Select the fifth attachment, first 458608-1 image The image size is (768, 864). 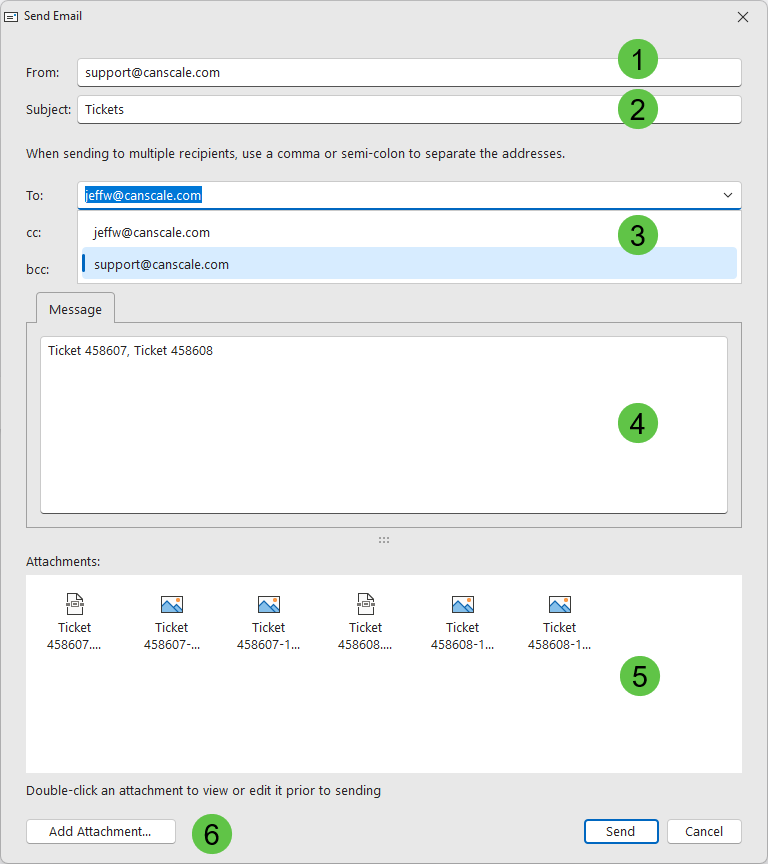point(462,604)
